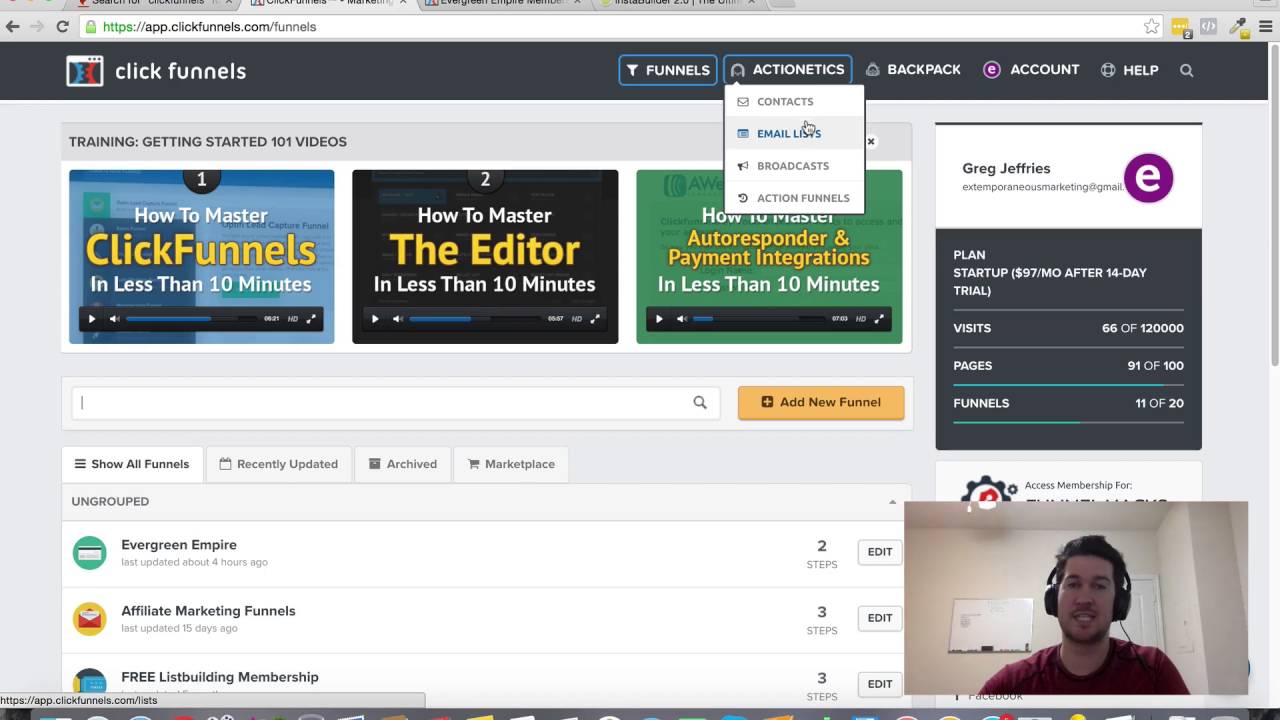Select Broadcasts from the Actionetics dropdown

point(794,166)
